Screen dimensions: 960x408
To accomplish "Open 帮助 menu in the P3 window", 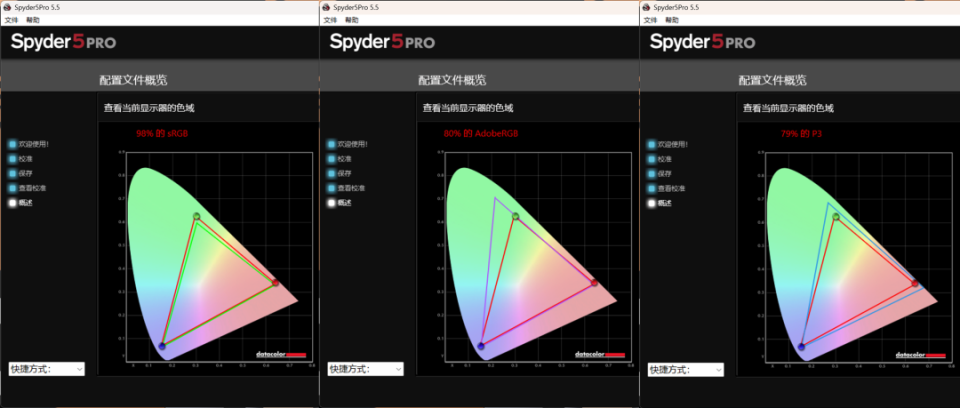I will (672, 20).
